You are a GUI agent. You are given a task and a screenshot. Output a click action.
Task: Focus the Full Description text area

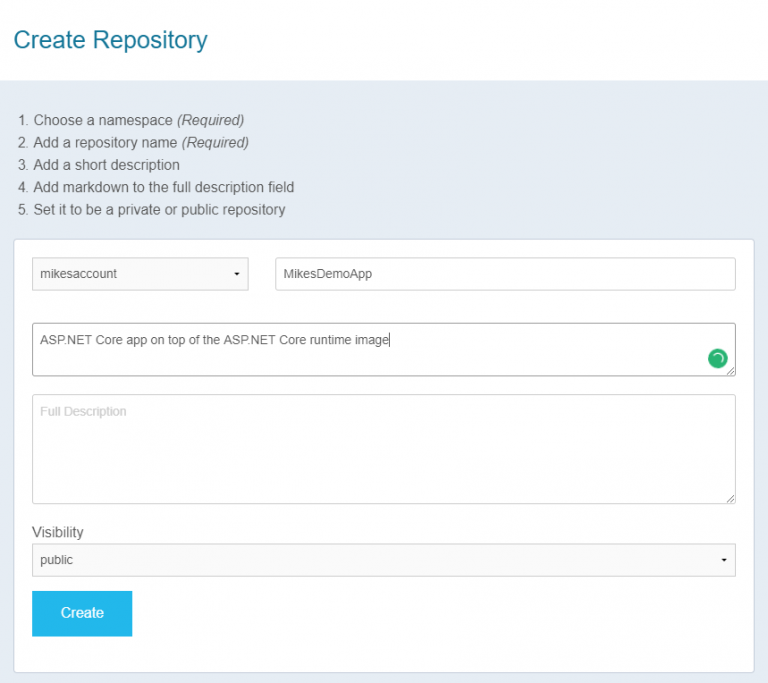[384, 449]
